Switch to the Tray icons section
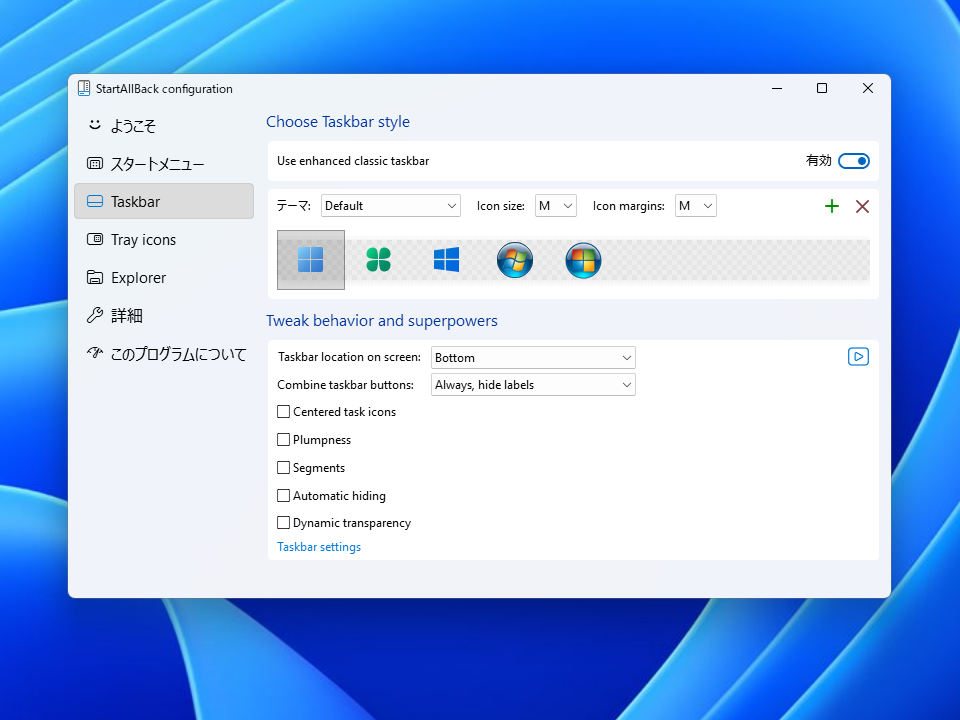The image size is (960, 720). click(x=164, y=239)
